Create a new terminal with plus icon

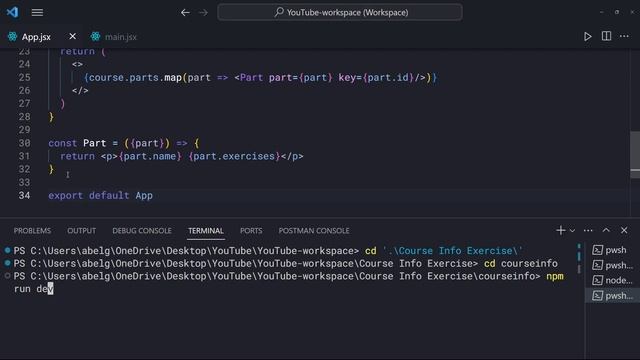click(560, 231)
